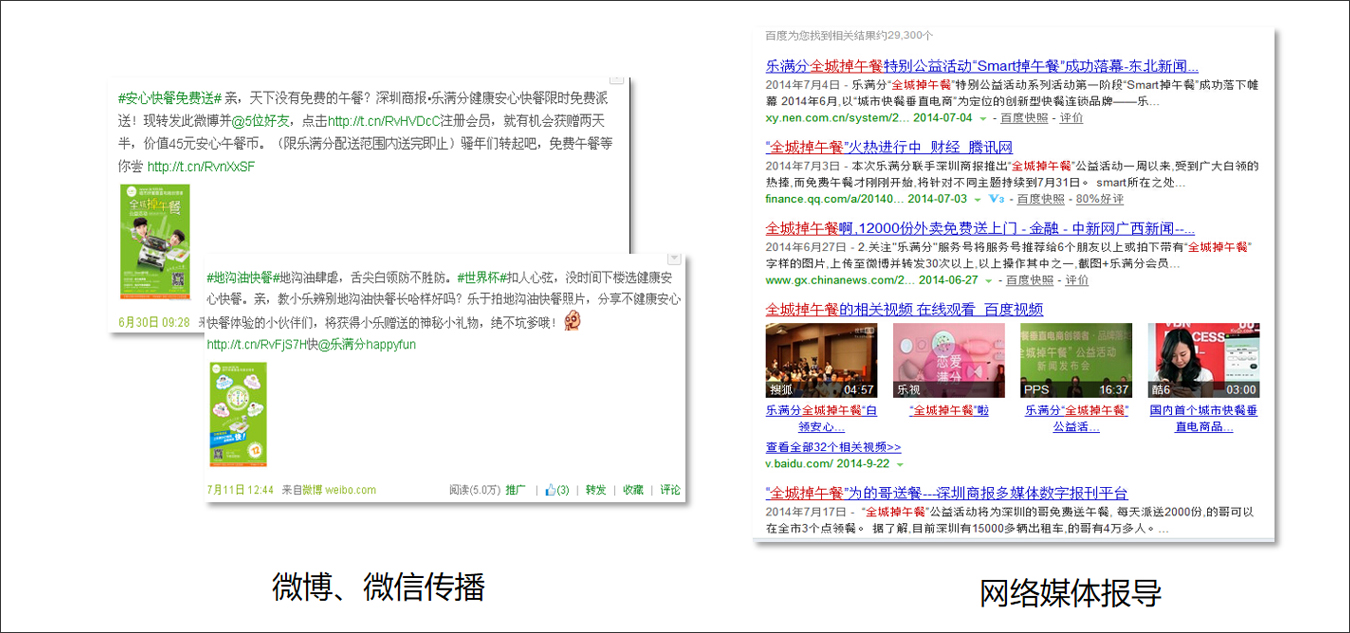Open the green poster image in second Weibo post
Image resolution: width=1350 pixels, height=633 pixels.
coord(237,414)
